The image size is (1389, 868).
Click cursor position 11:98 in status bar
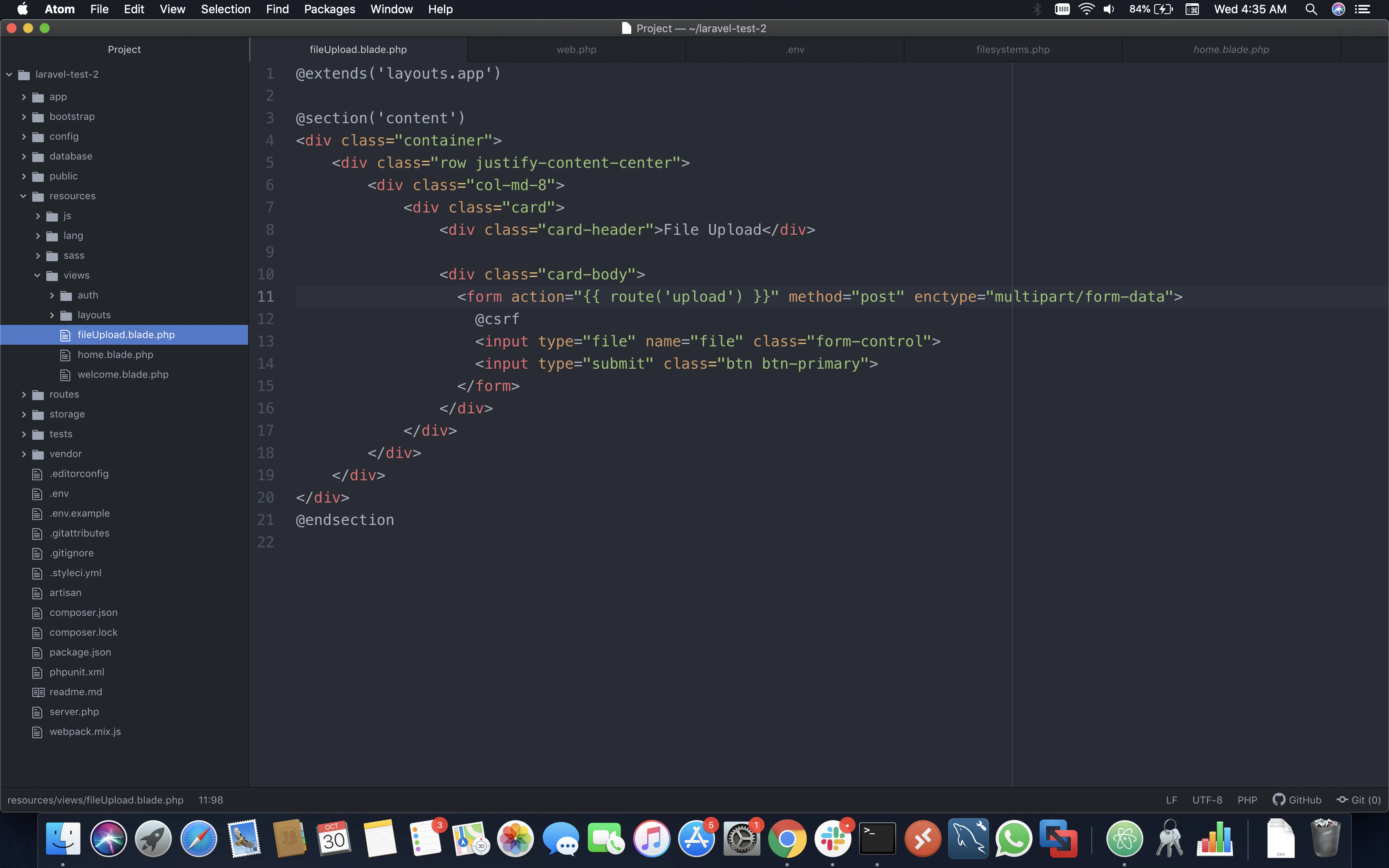click(211, 800)
